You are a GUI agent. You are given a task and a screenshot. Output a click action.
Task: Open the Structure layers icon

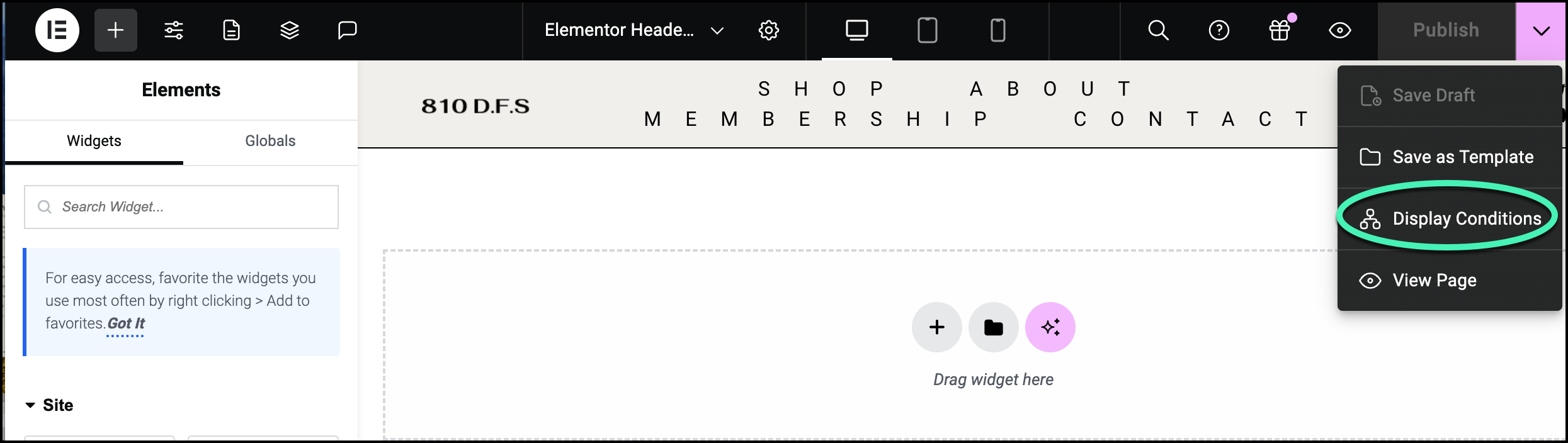tap(290, 30)
